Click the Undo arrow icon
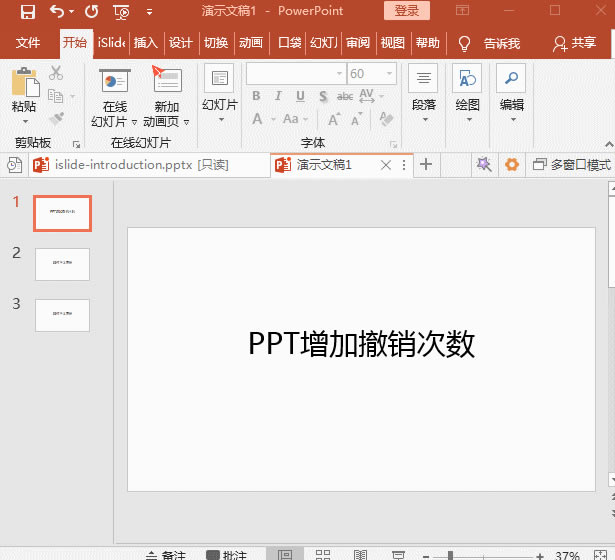 (x=57, y=12)
